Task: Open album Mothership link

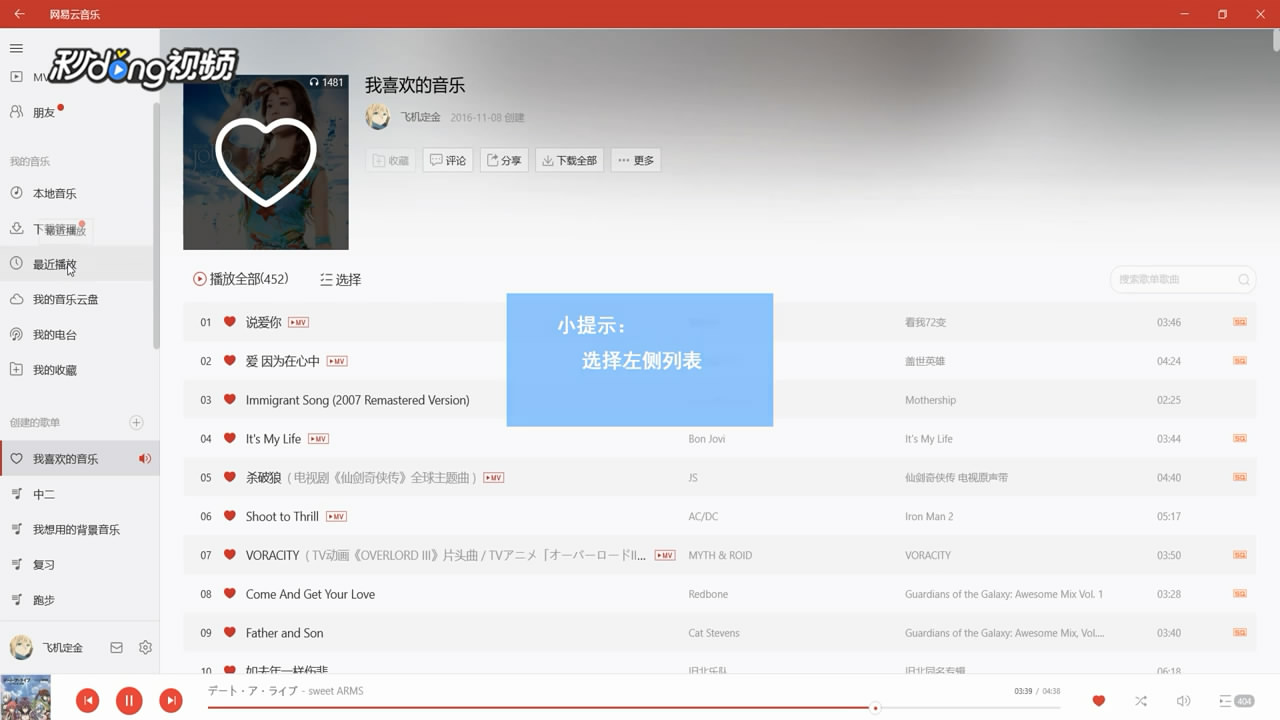Action: click(930, 400)
